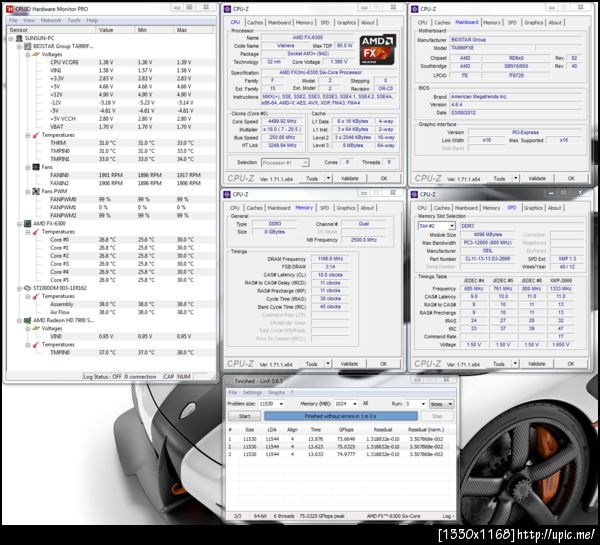The height and width of the screenshot is (545, 600).
Task: Click the lightning Voltages icon under BIOSTAR
Action: [x=36, y=54]
